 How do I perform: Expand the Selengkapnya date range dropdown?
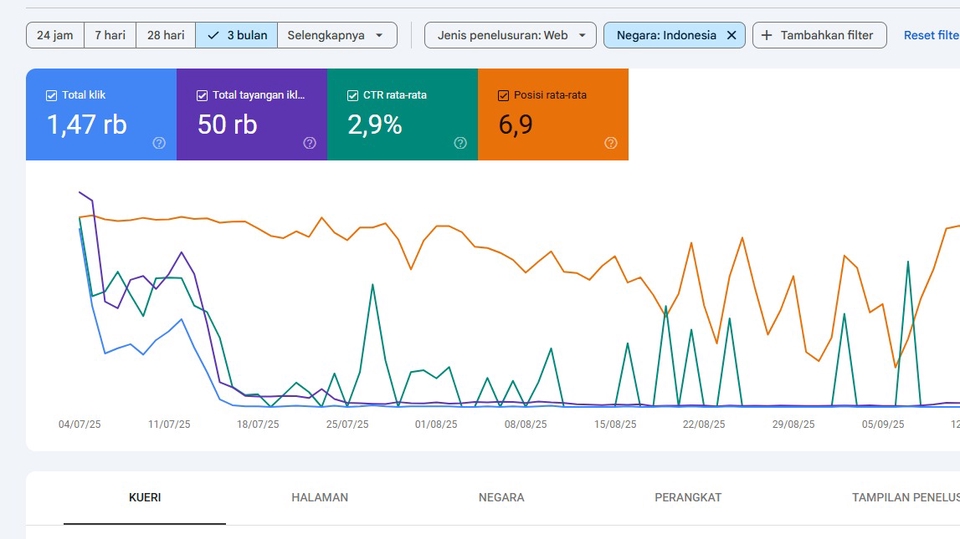click(336, 35)
